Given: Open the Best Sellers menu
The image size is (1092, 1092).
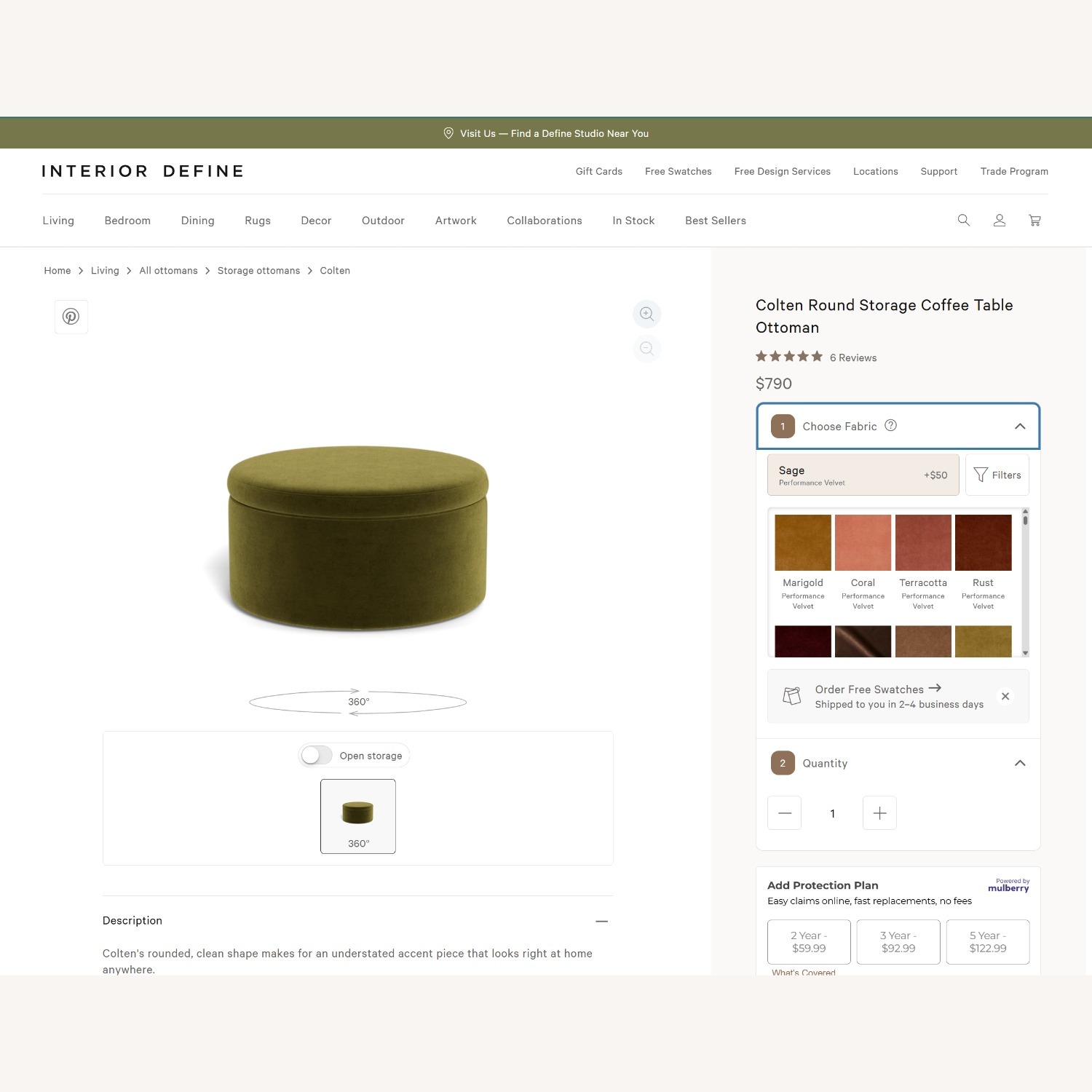Looking at the screenshot, I should [715, 220].
